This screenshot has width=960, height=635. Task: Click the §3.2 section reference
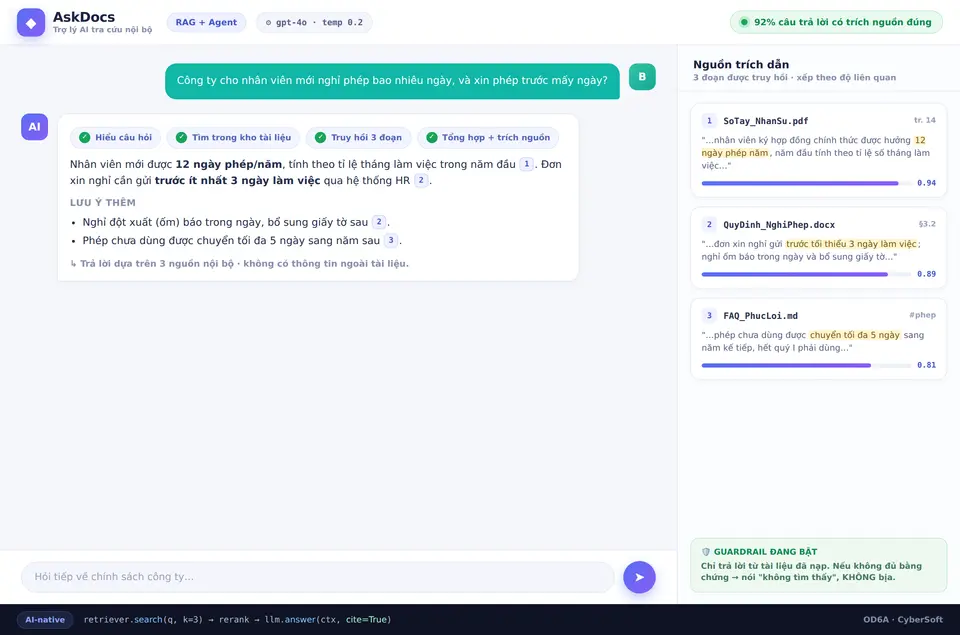(x=927, y=224)
